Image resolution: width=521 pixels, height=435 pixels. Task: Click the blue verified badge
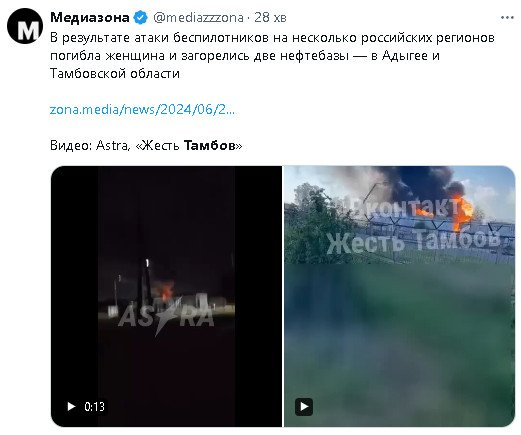tap(140, 17)
